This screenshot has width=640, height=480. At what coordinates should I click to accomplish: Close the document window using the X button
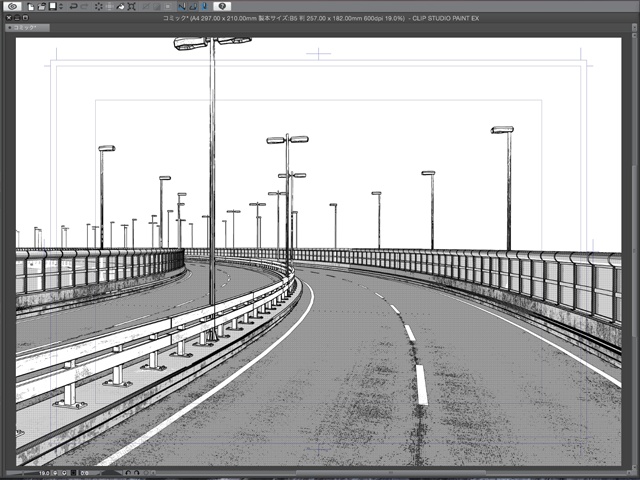[x=9, y=18]
